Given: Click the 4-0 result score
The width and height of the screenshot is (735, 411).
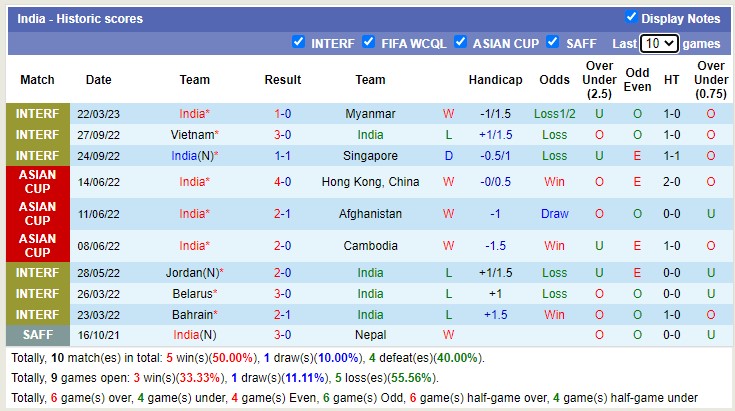Looking at the screenshot, I should pyautogui.click(x=283, y=182).
